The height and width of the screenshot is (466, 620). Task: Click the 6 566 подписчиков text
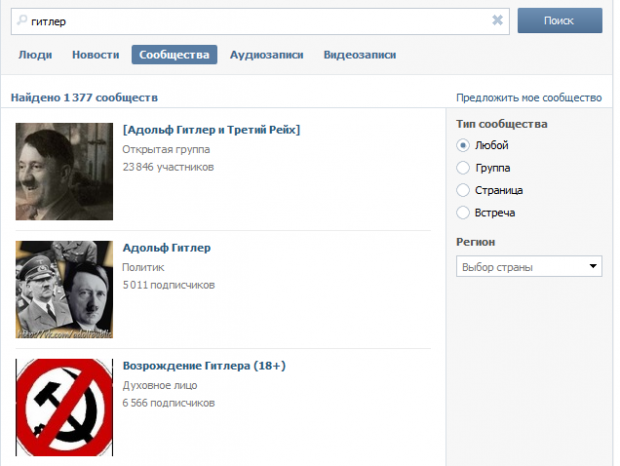[168, 403]
